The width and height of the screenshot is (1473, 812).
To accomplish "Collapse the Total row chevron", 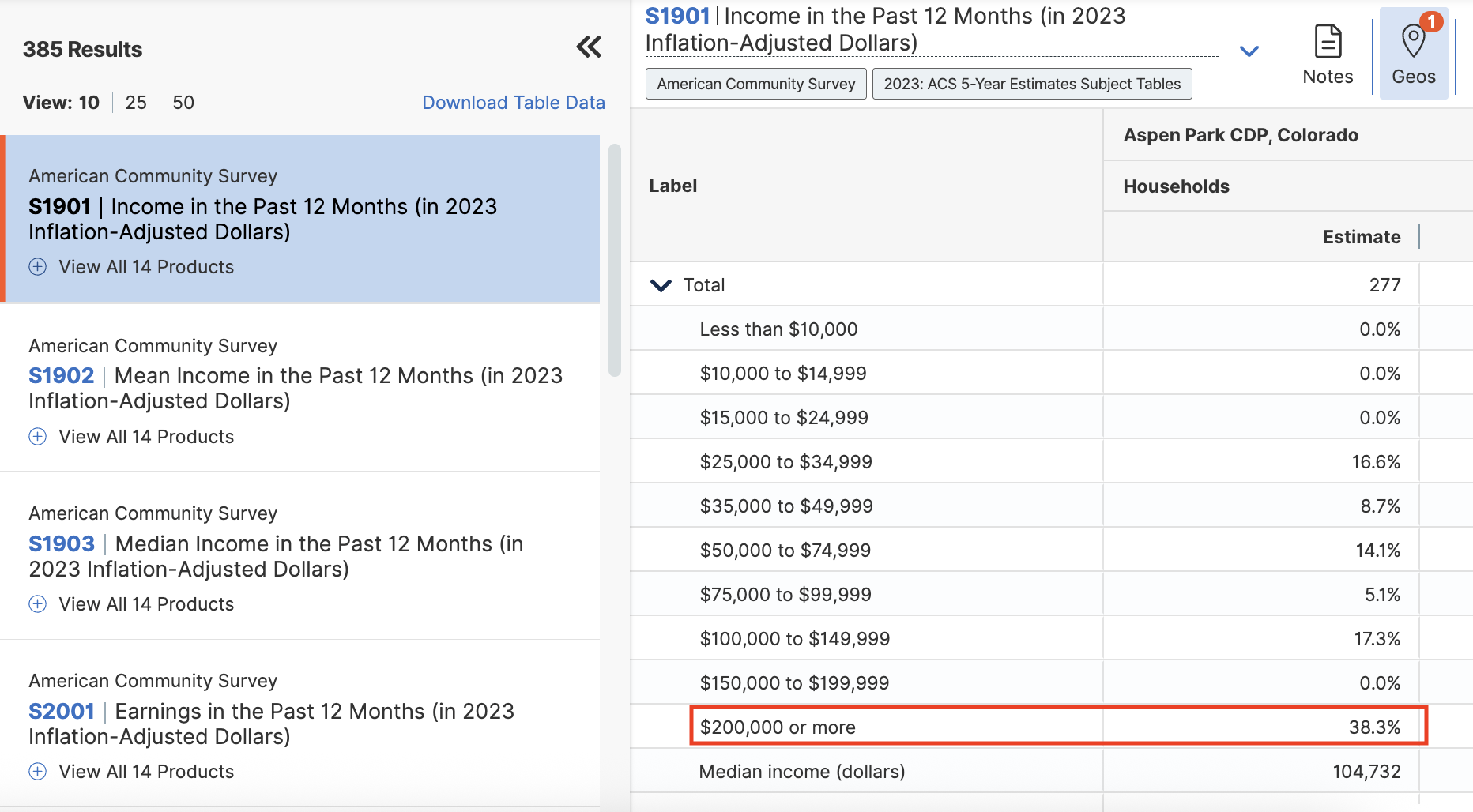I will [x=661, y=285].
